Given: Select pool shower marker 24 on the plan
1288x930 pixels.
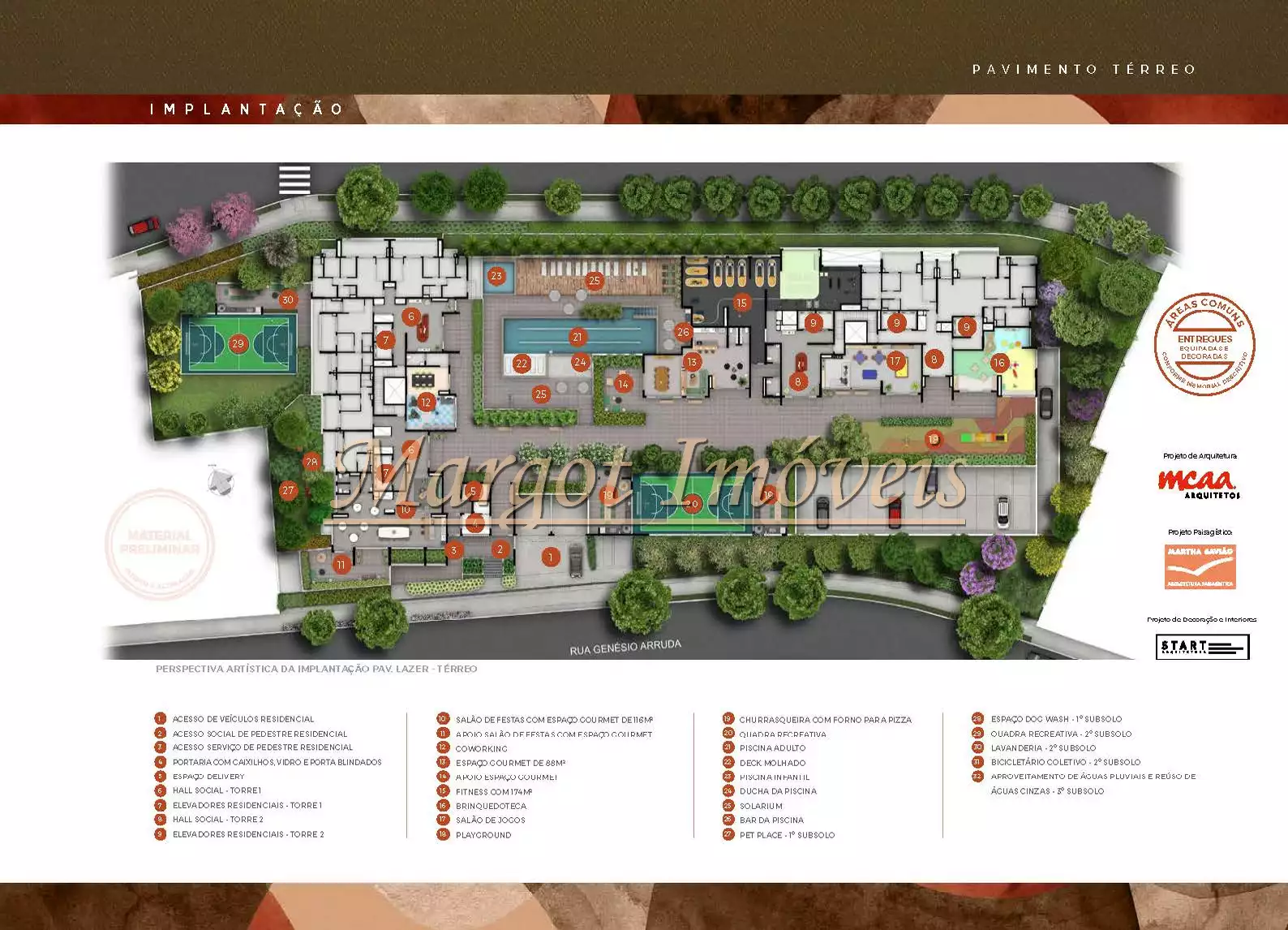Looking at the screenshot, I should pos(580,363).
